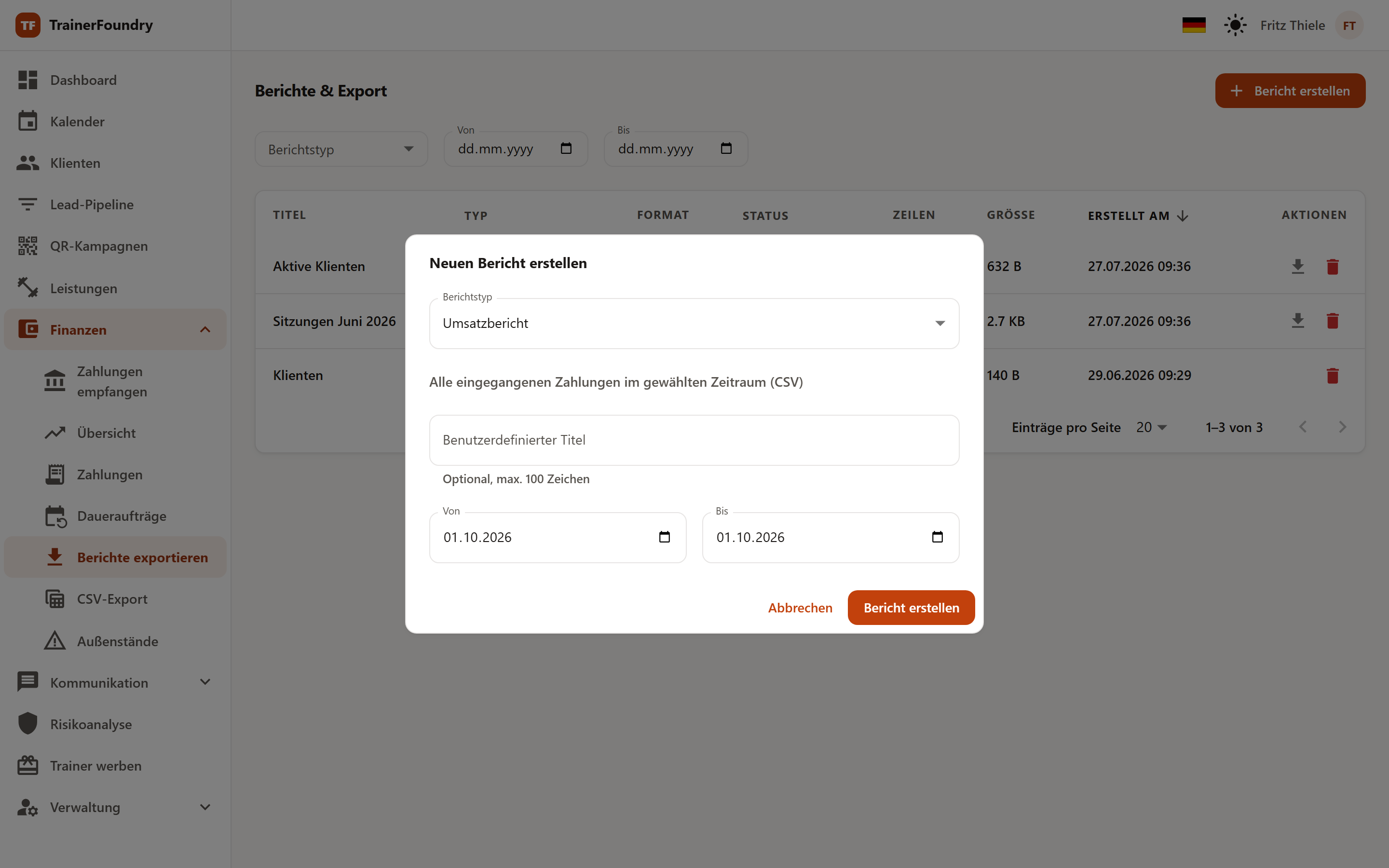Viewport: 1389px width, 868px height.
Task: Go to previous table page arrow
Action: coord(1303,427)
